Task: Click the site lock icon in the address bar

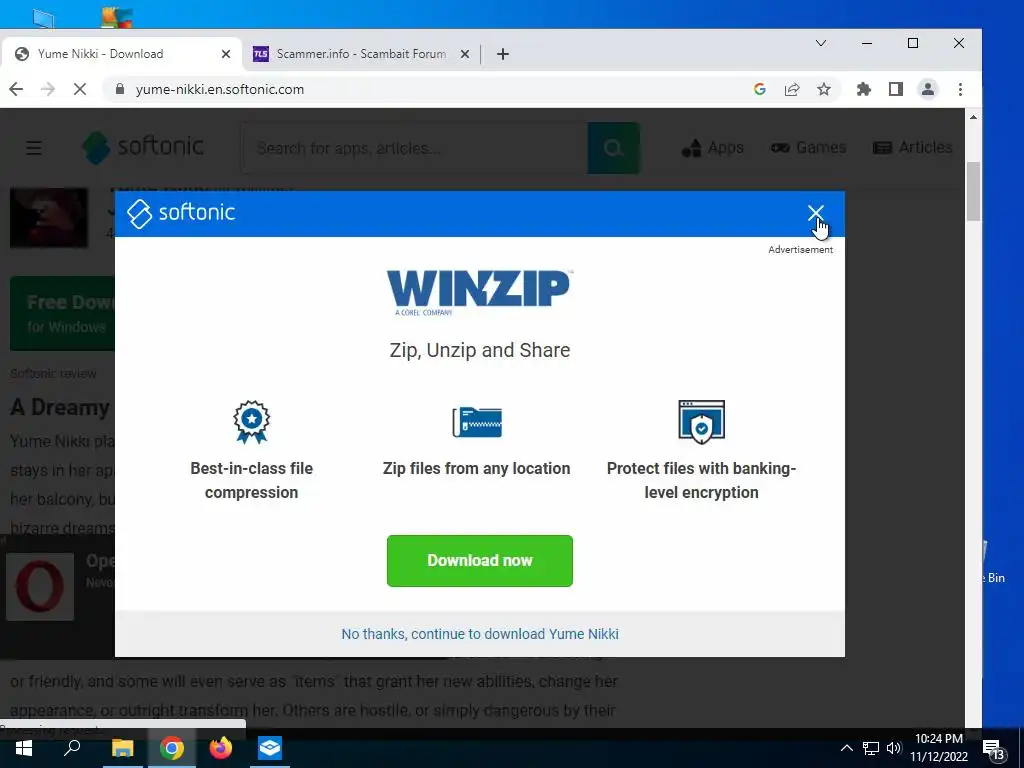Action: coord(120,89)
